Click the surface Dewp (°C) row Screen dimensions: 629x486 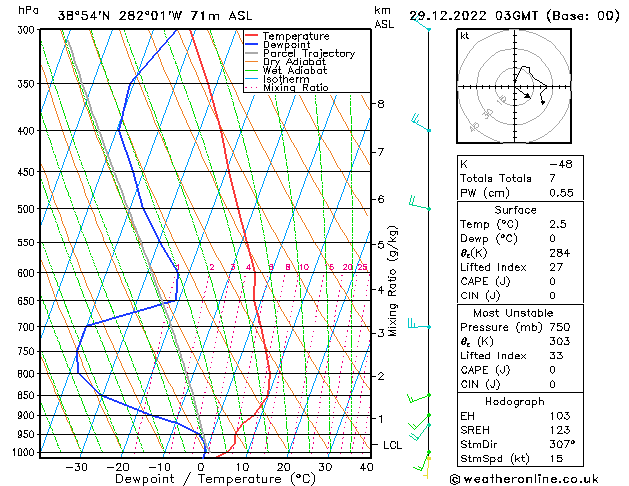(x=520, y=239)
